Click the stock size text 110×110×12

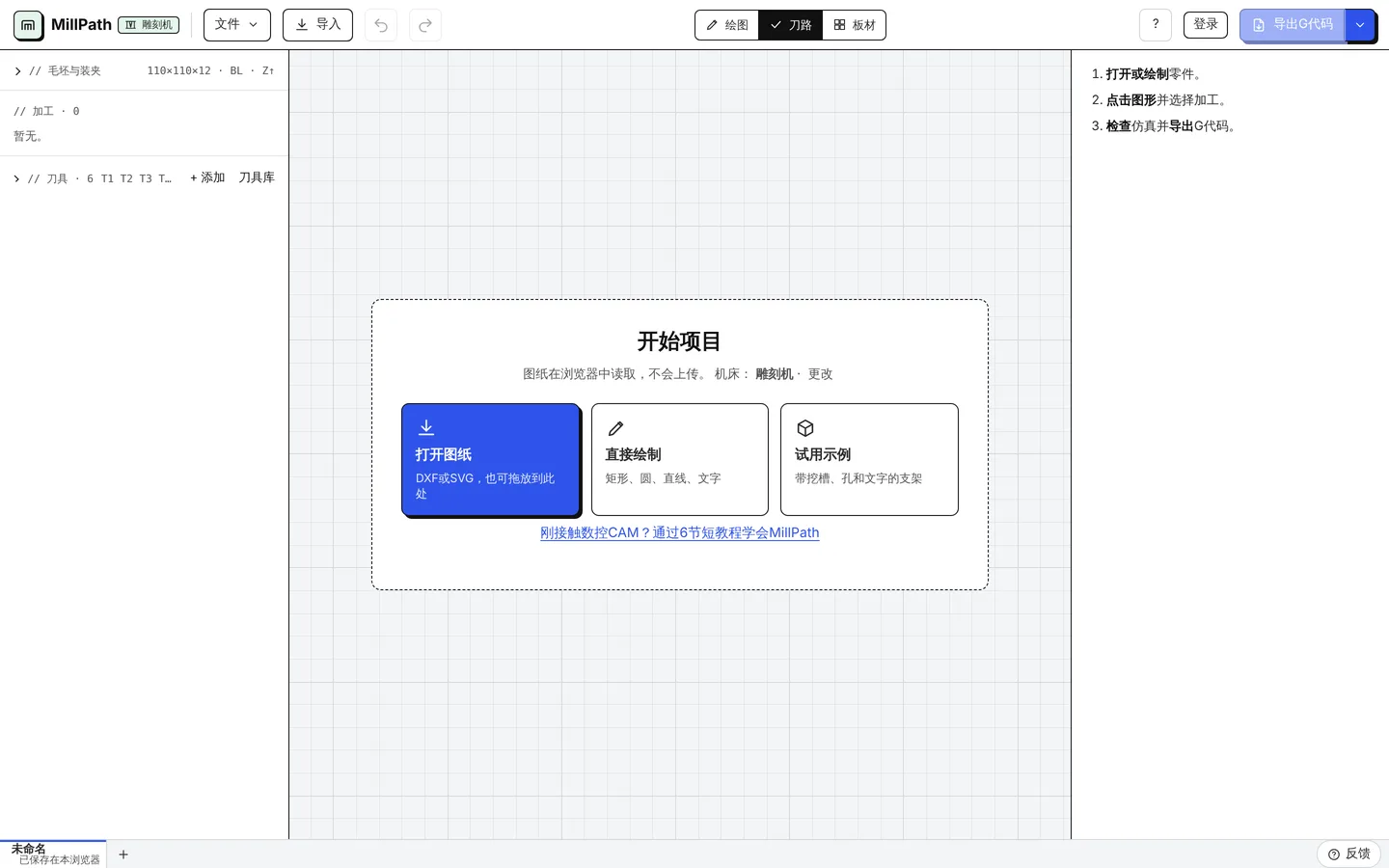pyautogui.click(x=178, y=71)
